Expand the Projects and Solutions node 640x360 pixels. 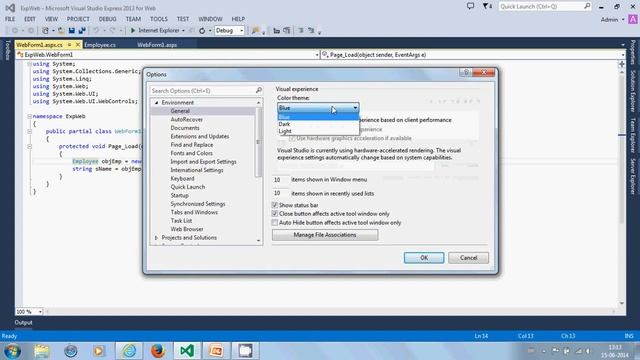pos(156,238)
